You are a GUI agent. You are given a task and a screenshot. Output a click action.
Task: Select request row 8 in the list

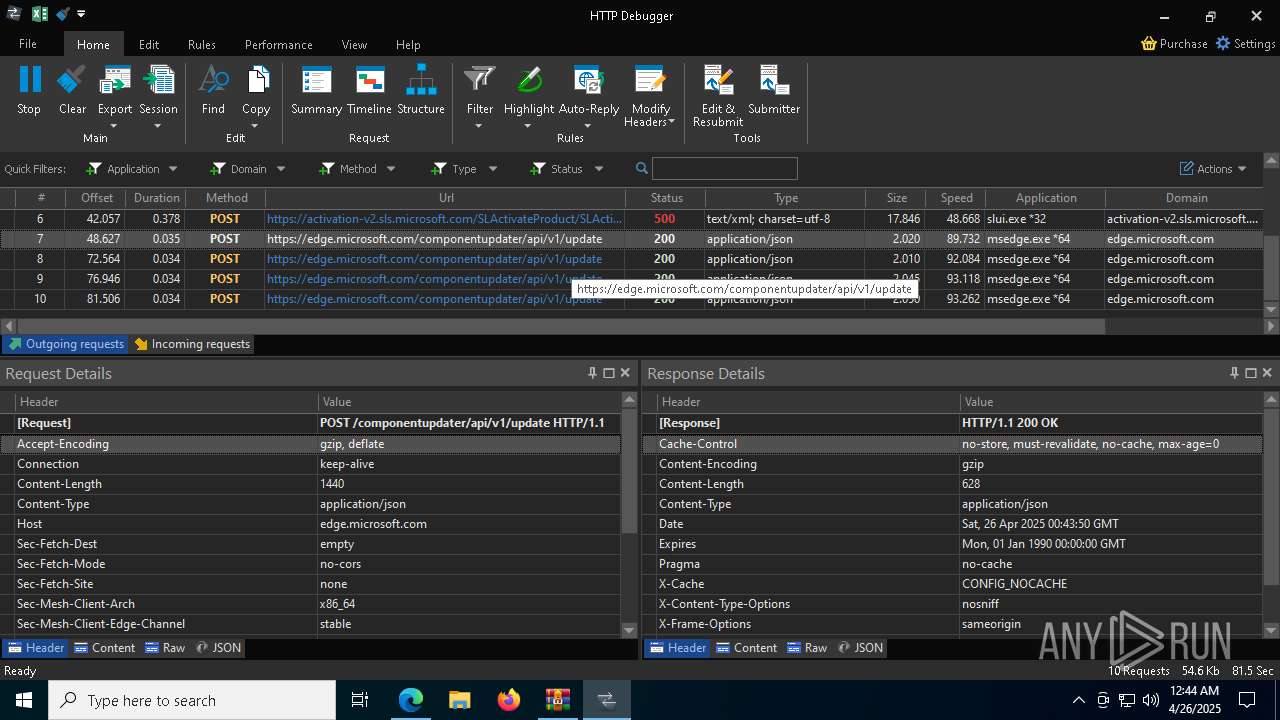pyautogui.click(x=631, y=259)
